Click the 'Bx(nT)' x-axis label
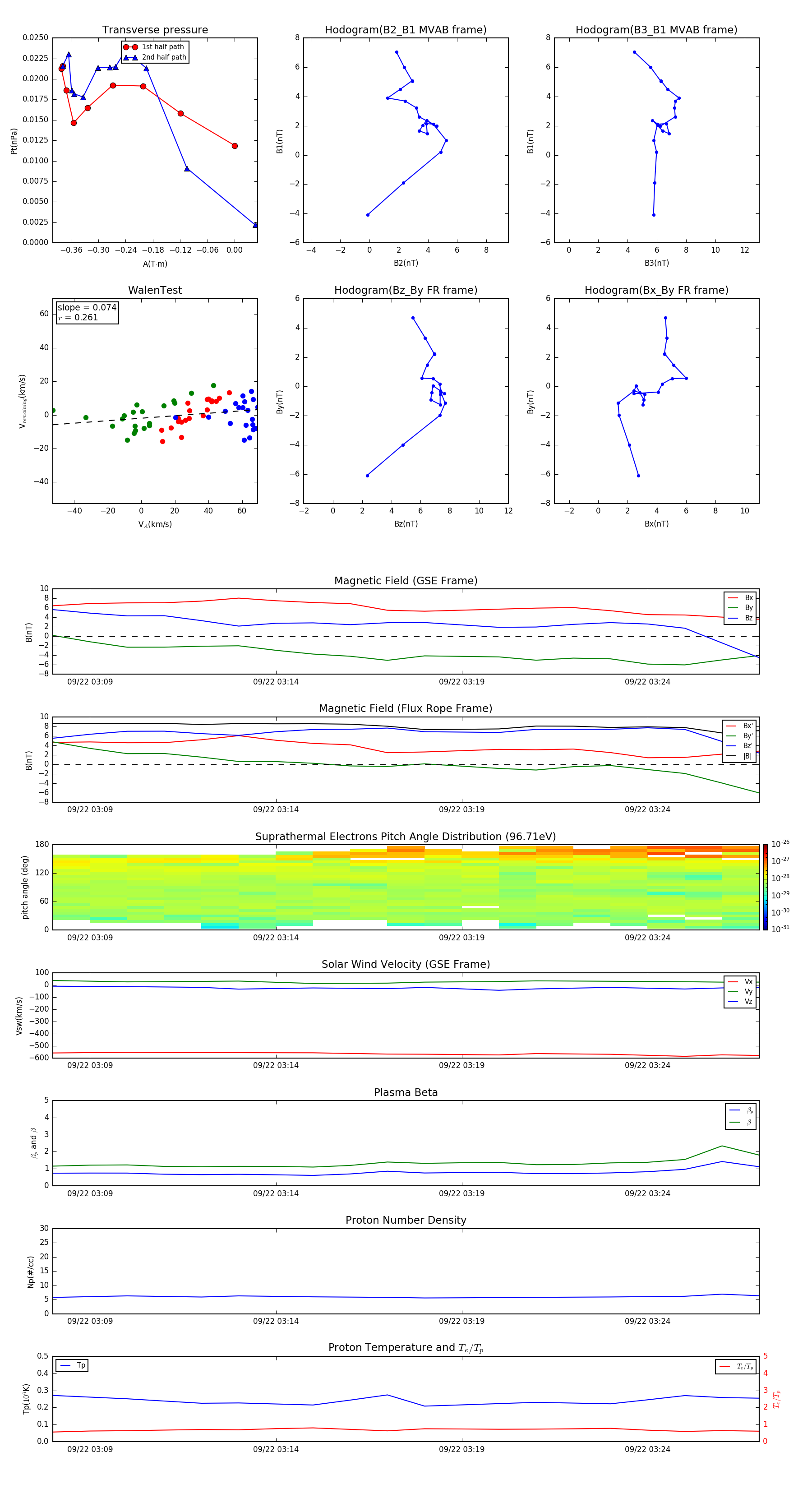 click(x=656, y=524)
